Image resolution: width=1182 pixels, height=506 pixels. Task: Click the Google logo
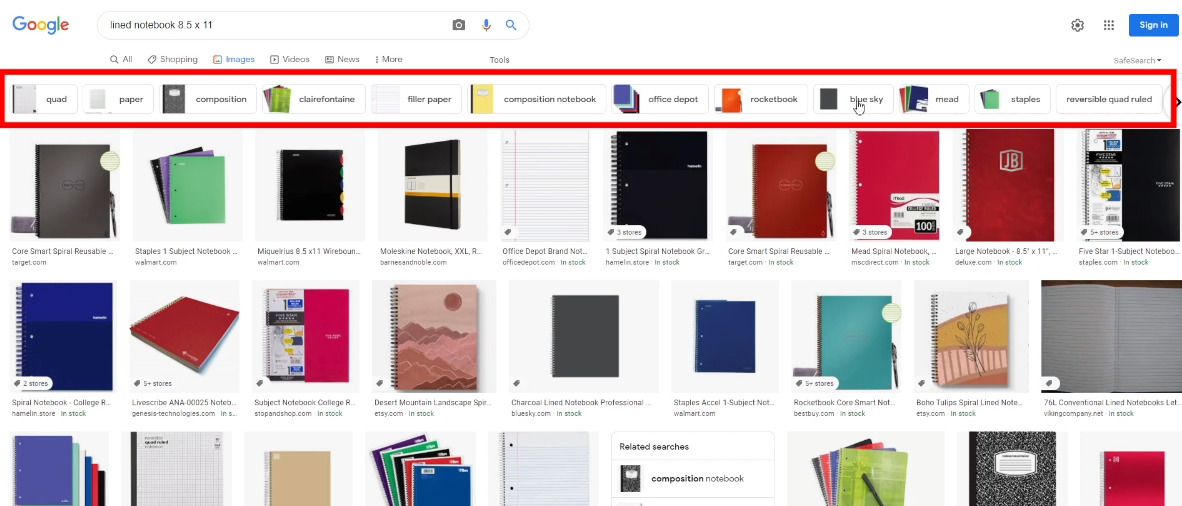coord(41,25)
